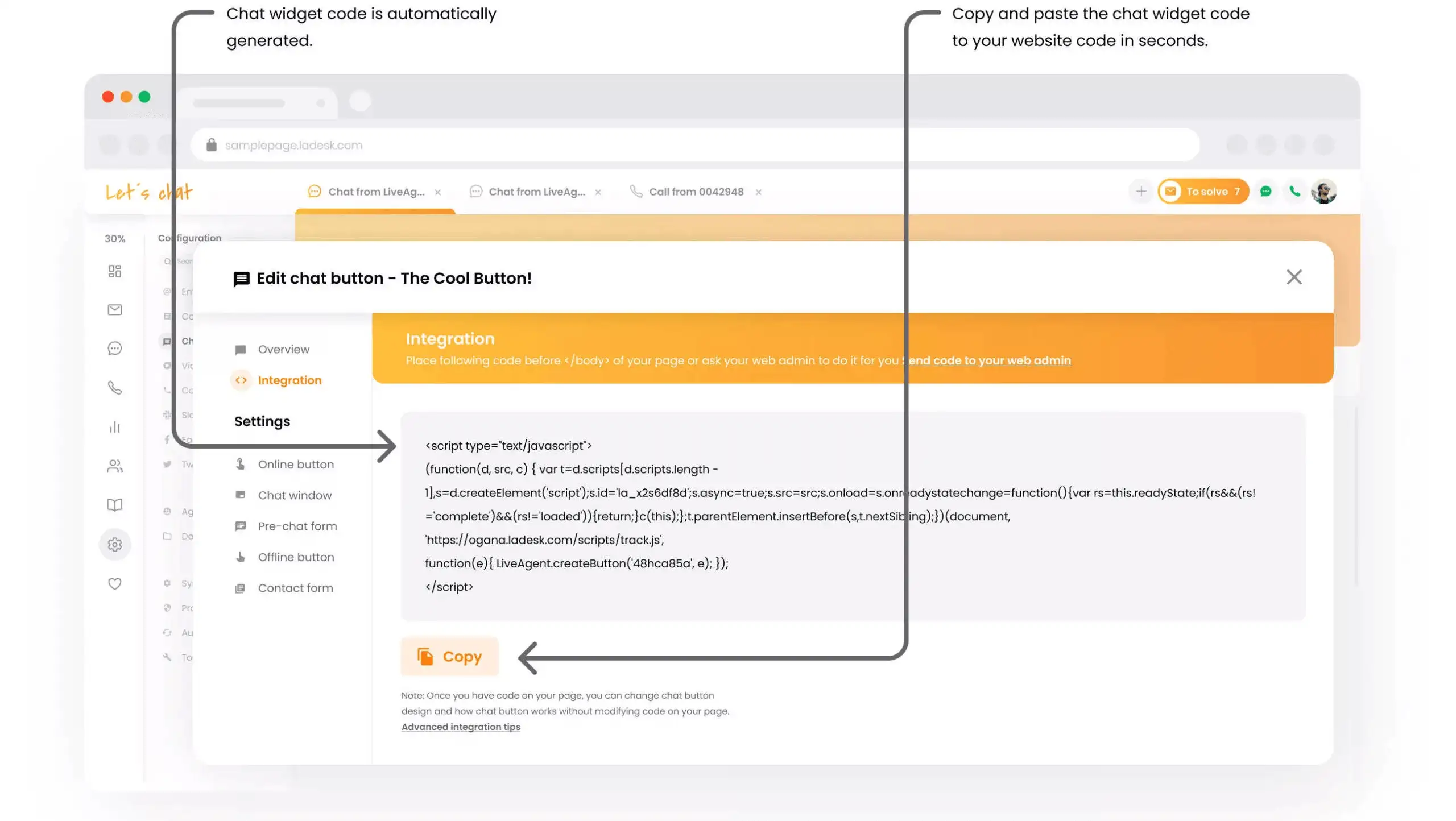The height and width of the screenshot is (821, 1456).
Task: Switch to the Call from 0042948 tab
Action: coord(696,191)
